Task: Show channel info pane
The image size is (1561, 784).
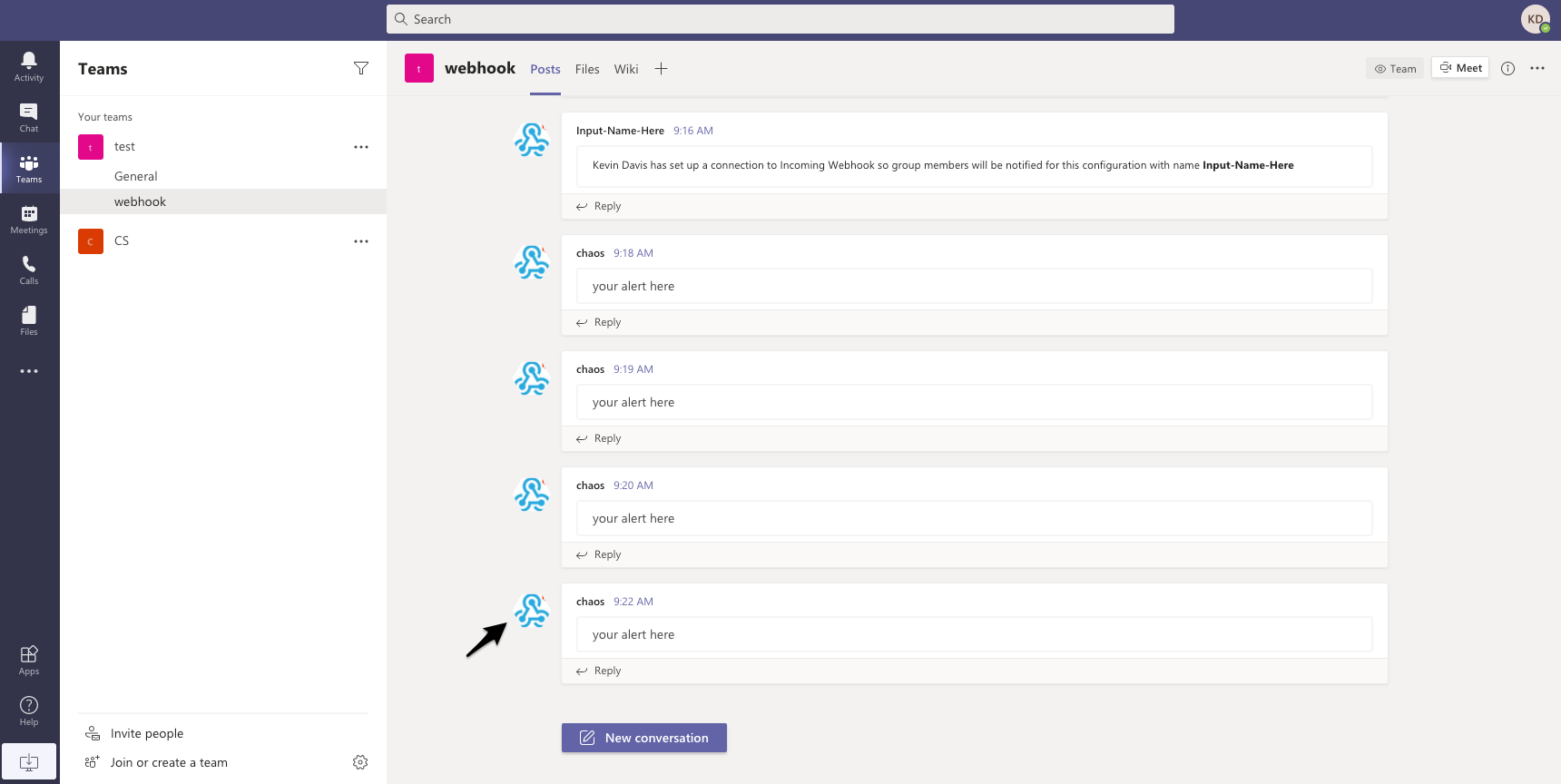Action: coord(1507,68)
